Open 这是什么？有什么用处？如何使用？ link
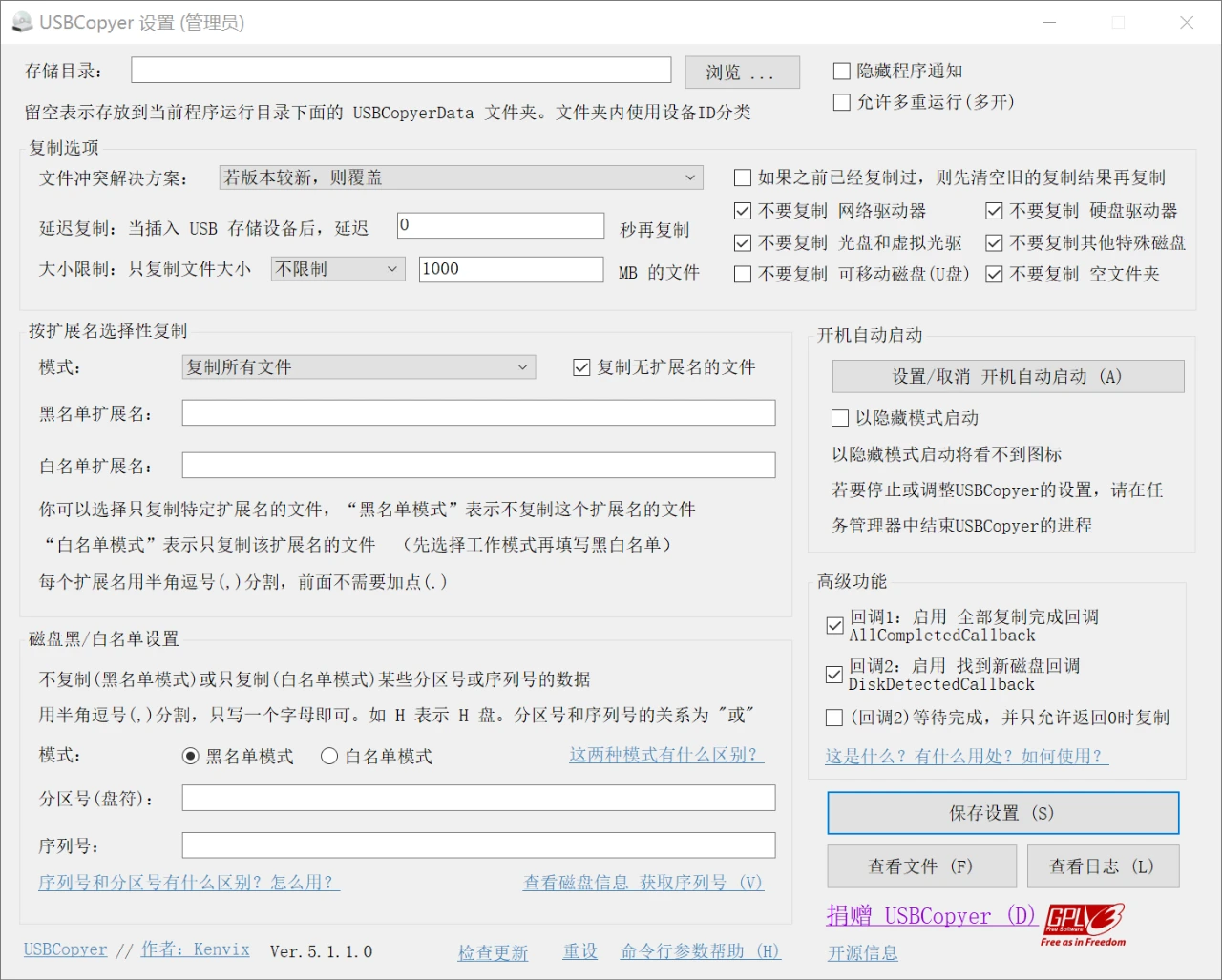 (966, 756)
